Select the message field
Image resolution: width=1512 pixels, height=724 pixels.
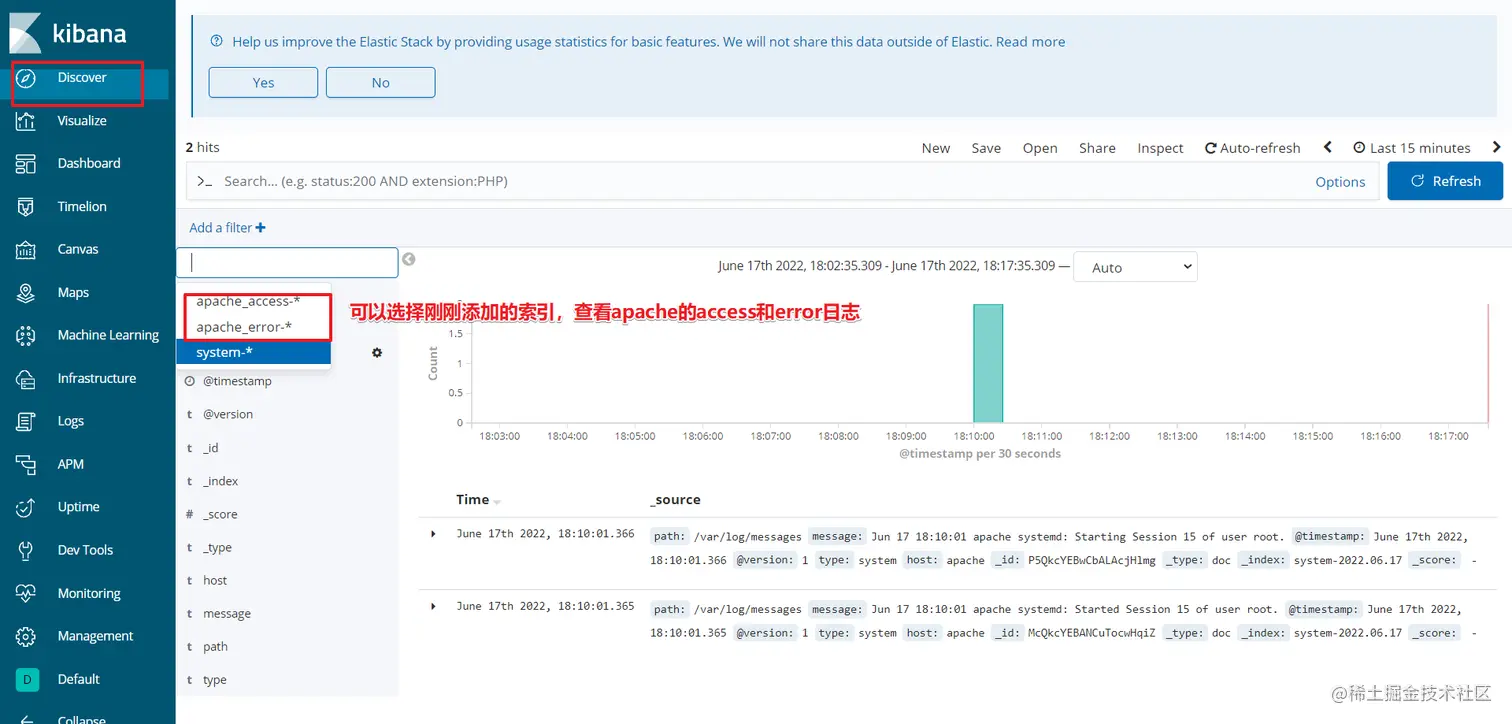click(227, 614)
